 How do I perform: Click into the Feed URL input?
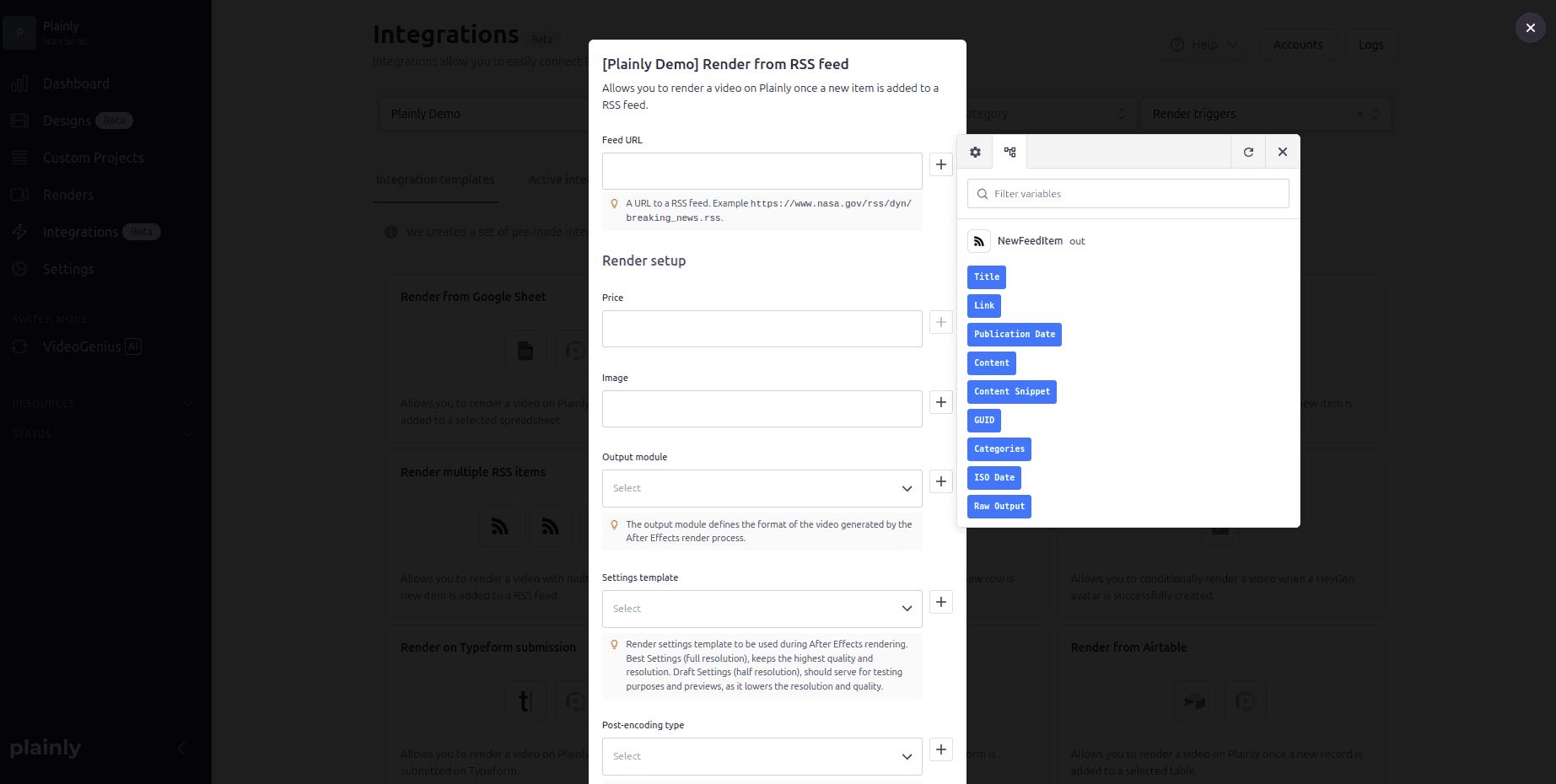[762, 171]
